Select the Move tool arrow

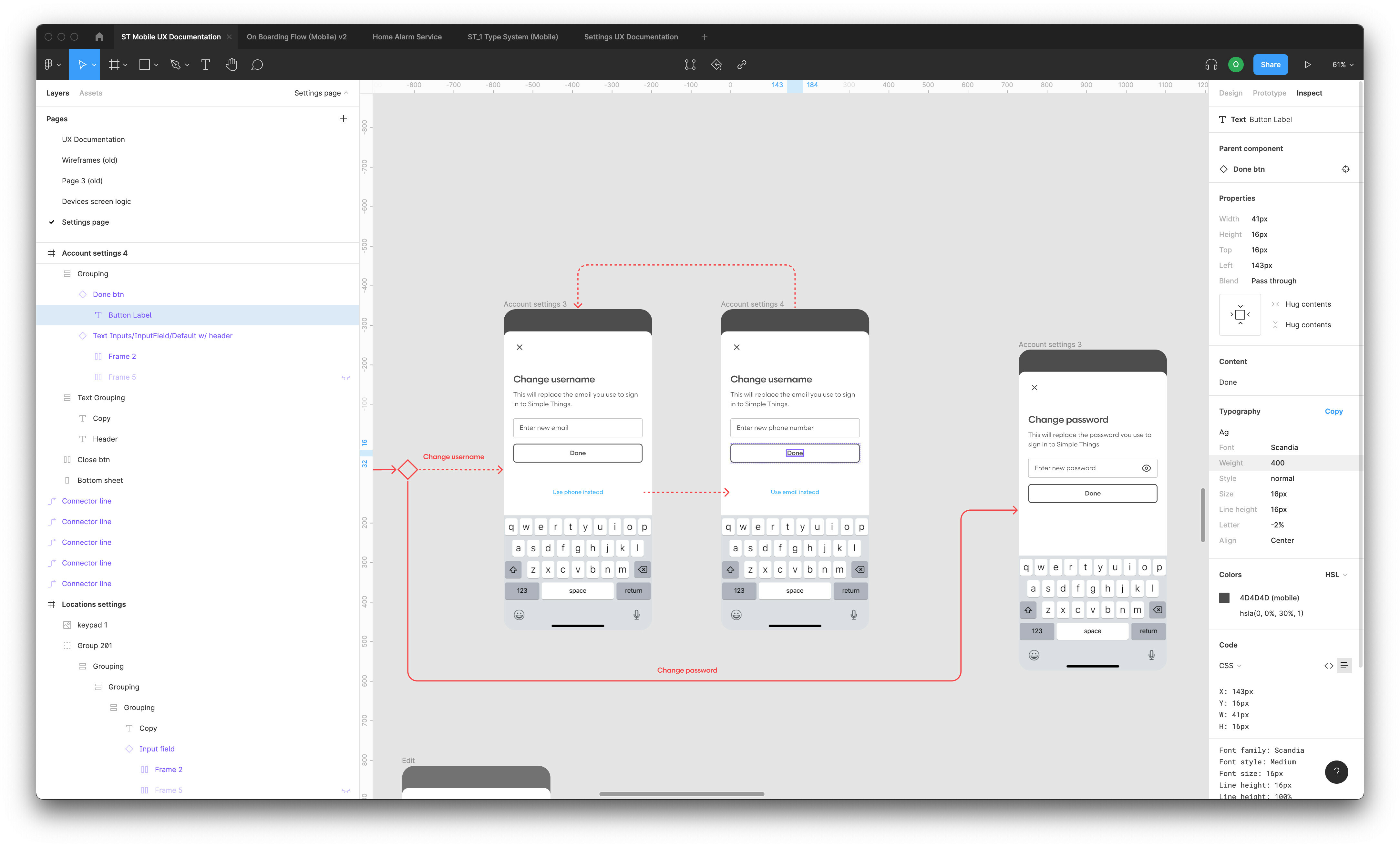82,65
